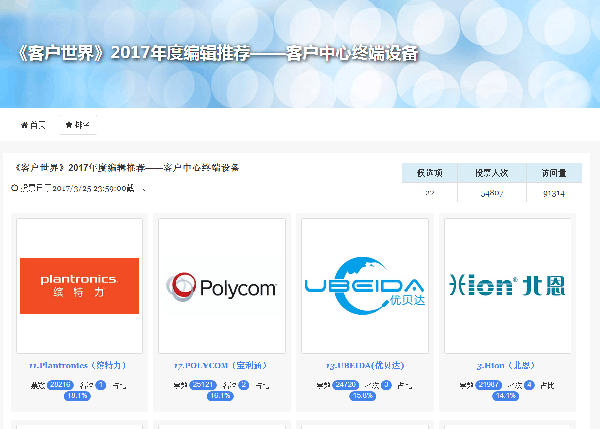Switch to the 排名 ranking tab
The width and height of the screenshot is (600, 429).
(x=76, y=125)
